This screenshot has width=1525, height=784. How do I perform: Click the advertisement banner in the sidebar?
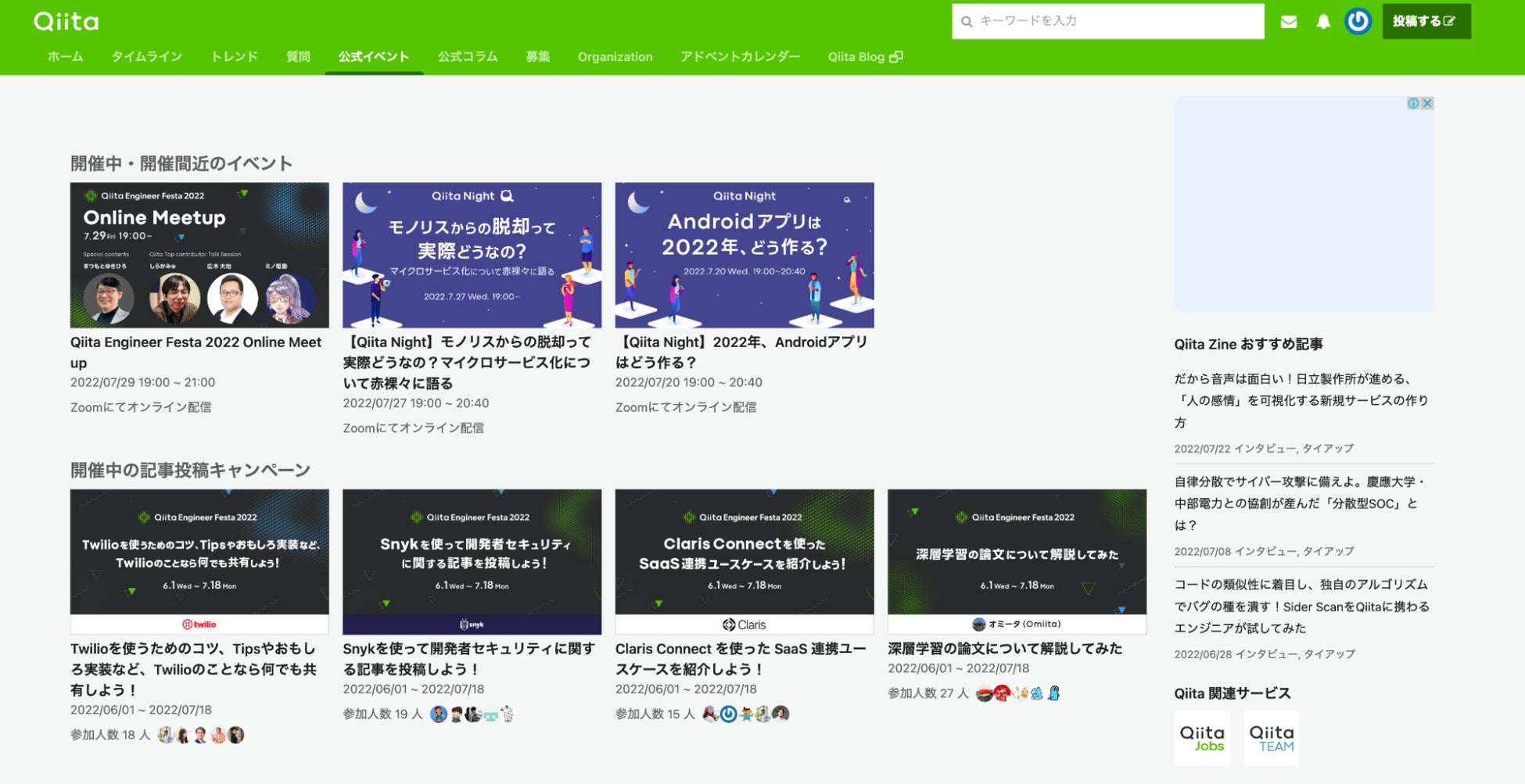(1304, 204)
